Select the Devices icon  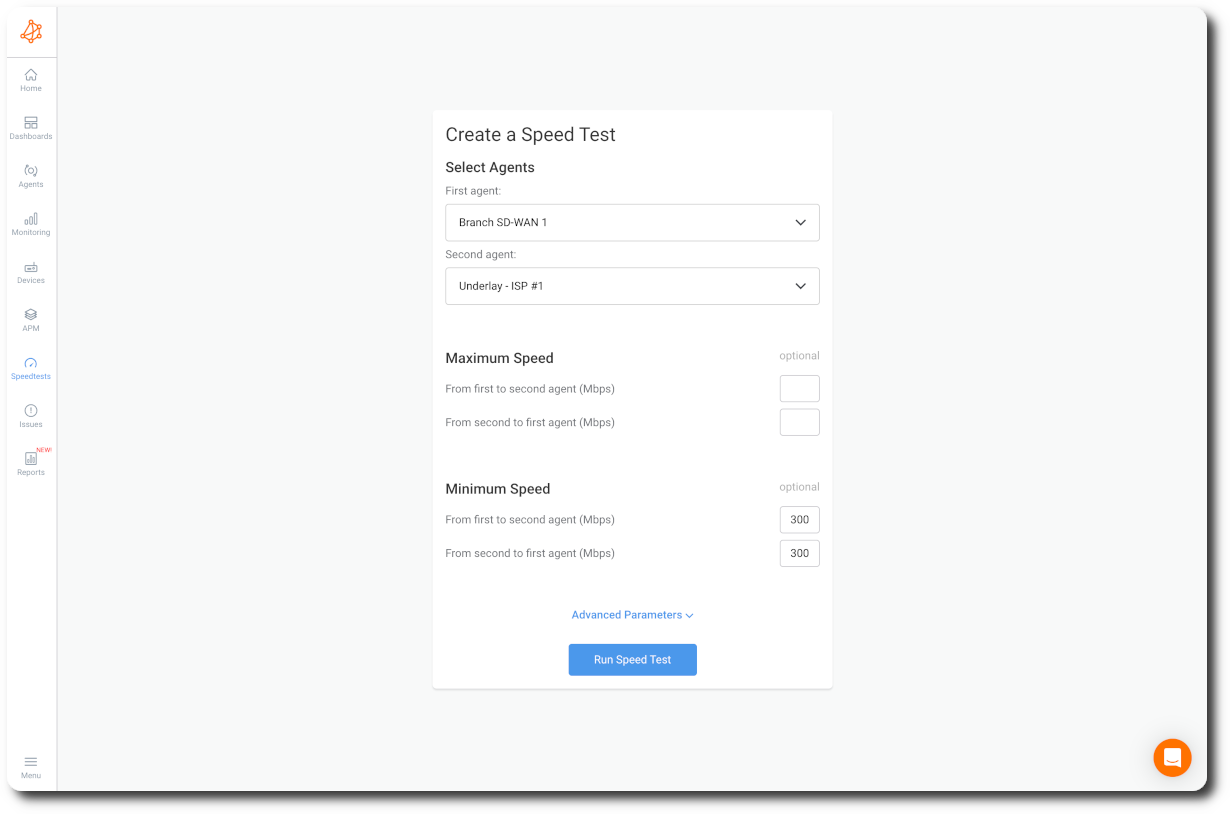[31, 272]
